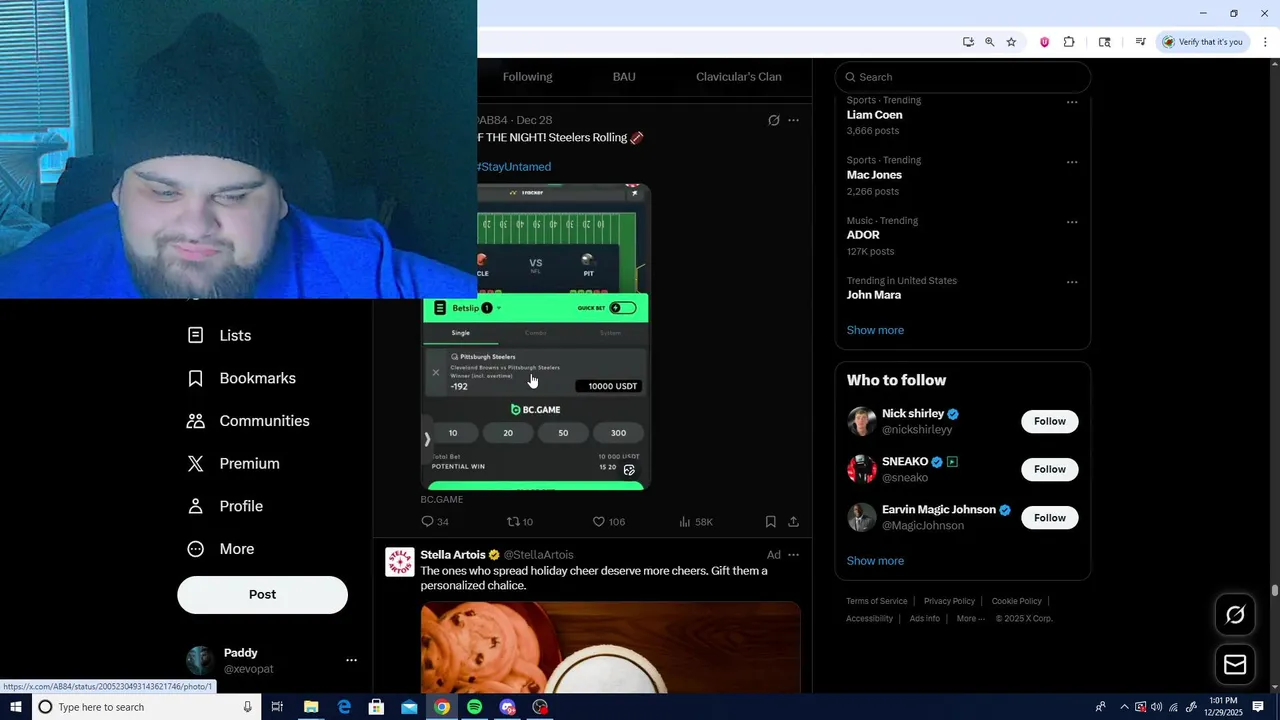Viewport: 1280px width, 720px height.
Task: Toggle the Quick Bet switch in betslip image
Action: click(622, 308)
